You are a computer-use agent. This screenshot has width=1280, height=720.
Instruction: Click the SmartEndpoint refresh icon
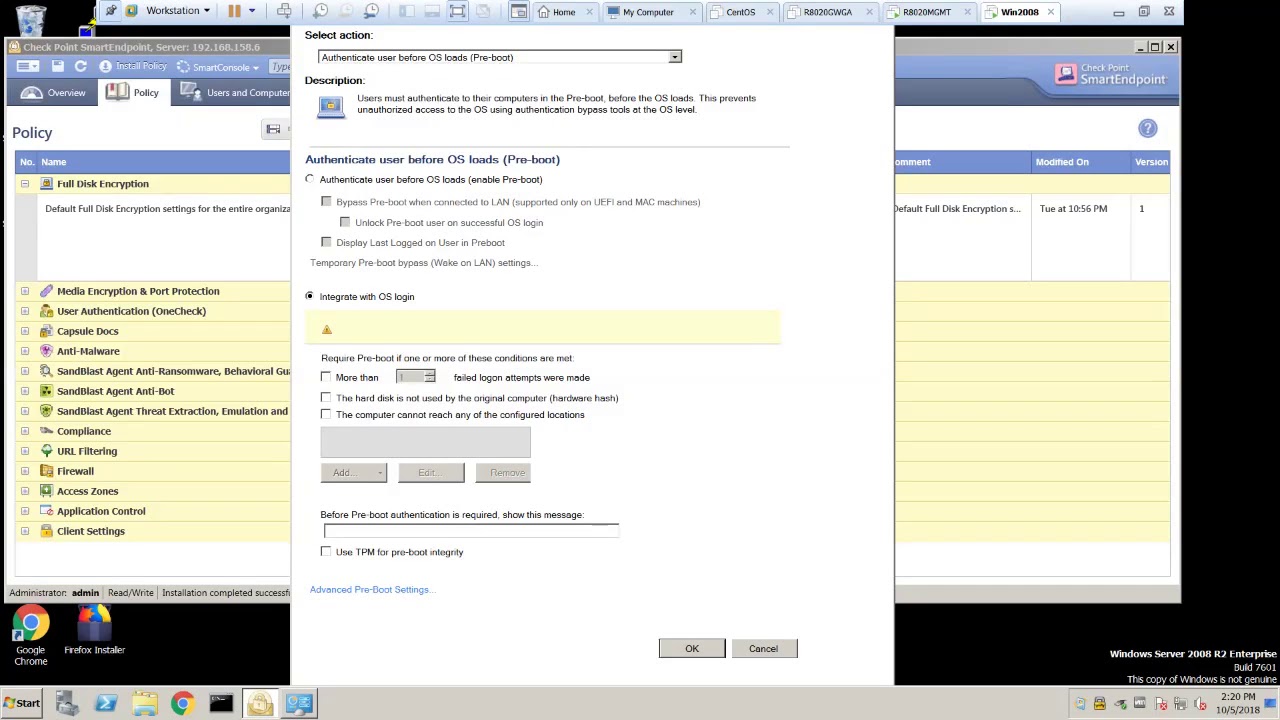80,67
